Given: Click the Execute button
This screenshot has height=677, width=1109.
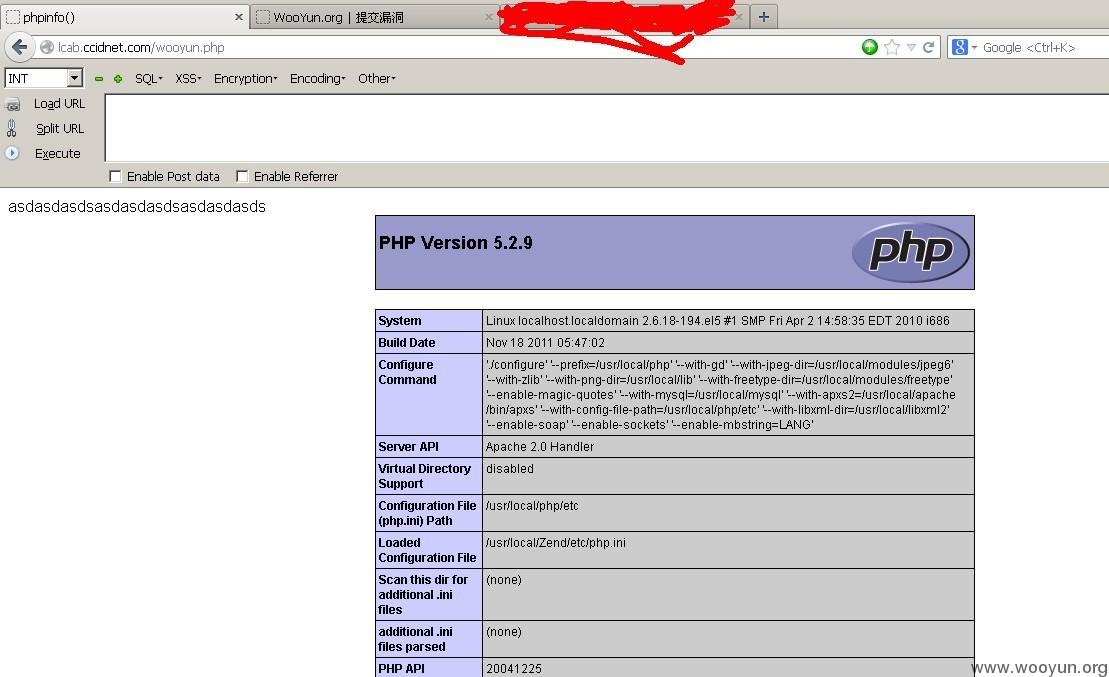Looking at the screenshot, I should [57, 154].
